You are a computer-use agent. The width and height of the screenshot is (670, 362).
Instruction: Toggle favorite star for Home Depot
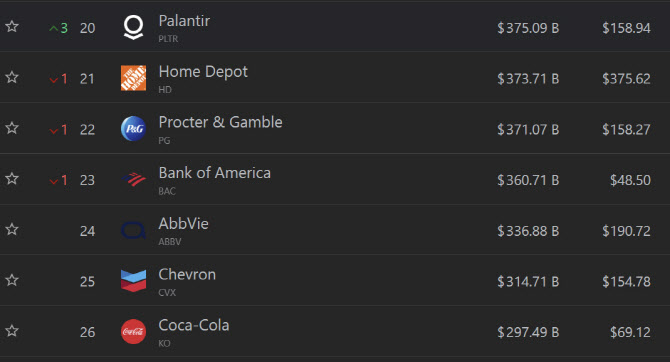(x=12, y=77)
